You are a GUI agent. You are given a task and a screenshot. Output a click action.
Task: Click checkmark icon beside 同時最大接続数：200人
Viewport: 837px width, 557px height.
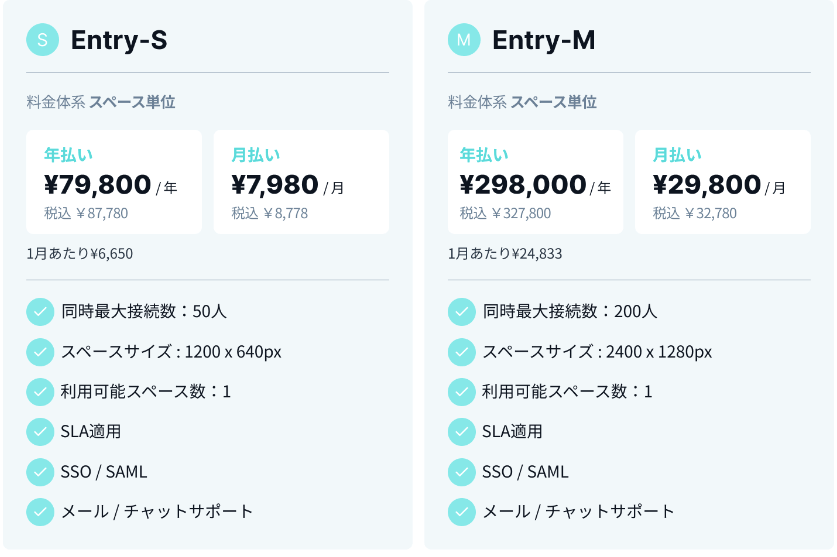462,312
